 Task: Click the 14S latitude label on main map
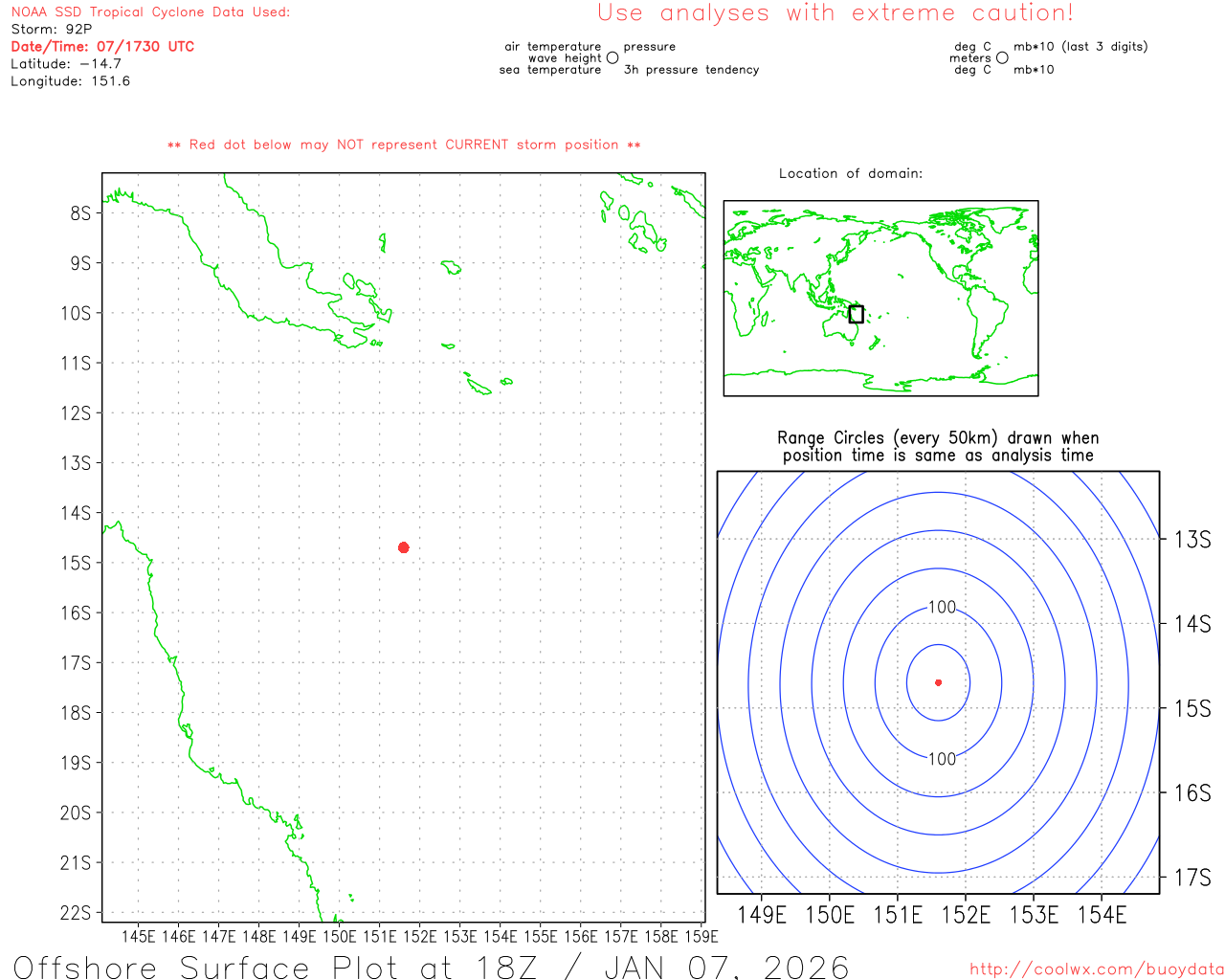[76, 513]
